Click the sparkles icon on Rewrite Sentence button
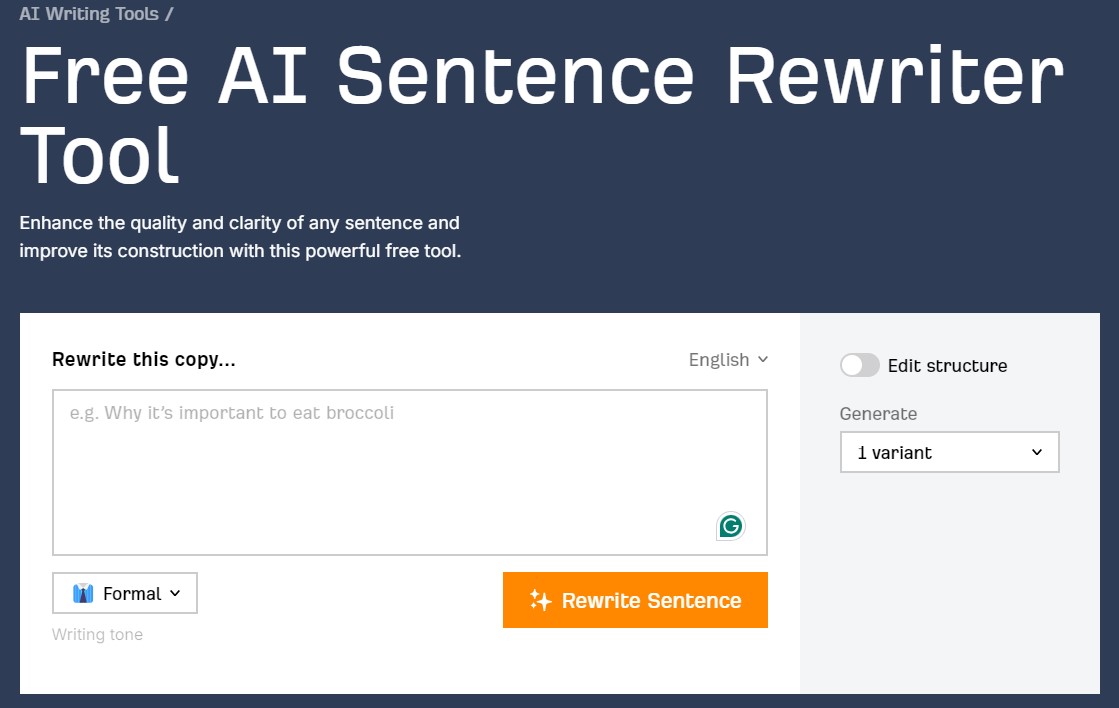Image resolution: width=1119 pixels, height=708 pixels. click(x=540, y=601)
